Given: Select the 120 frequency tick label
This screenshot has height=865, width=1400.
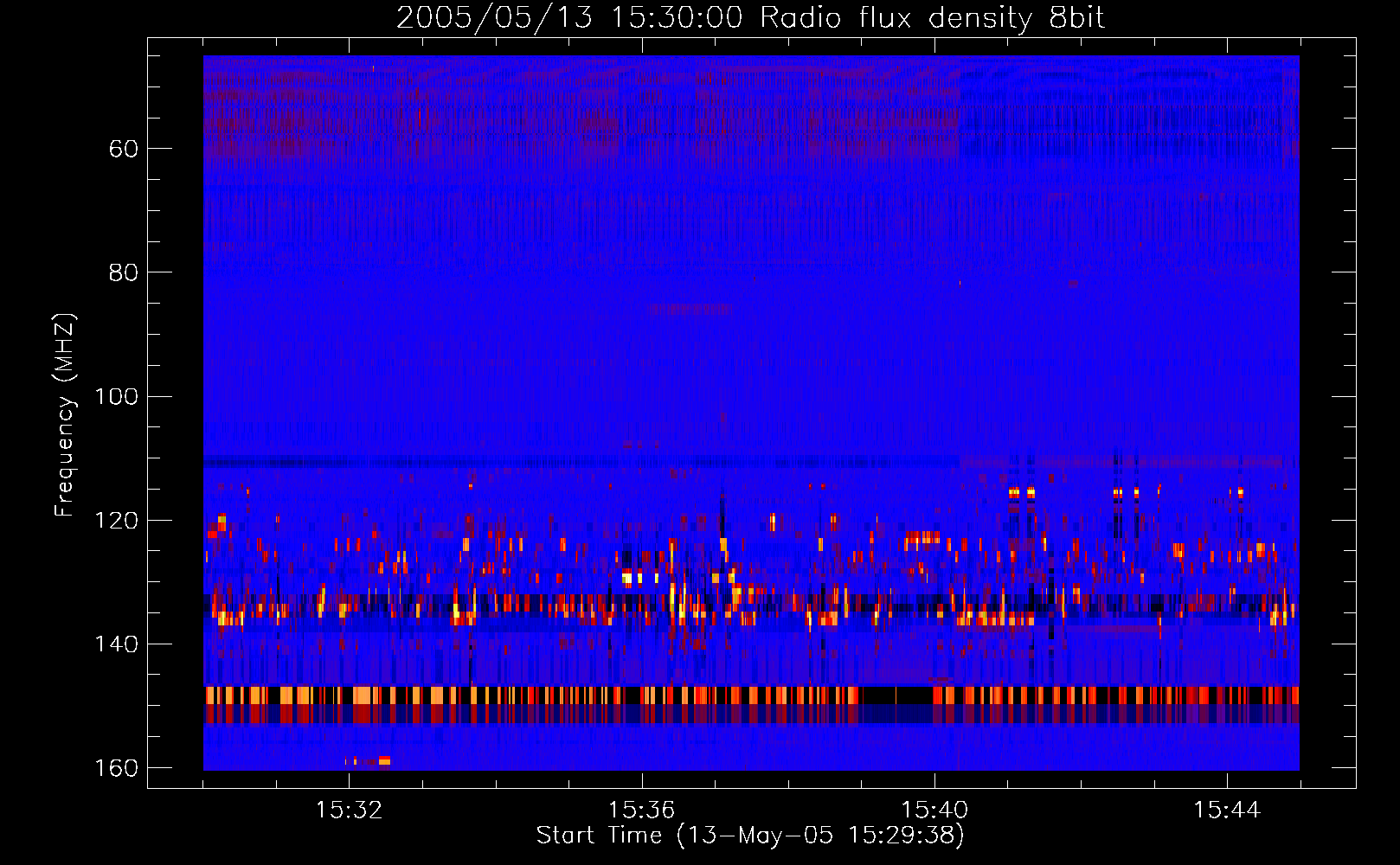Looking at the screenshot, I should click(x=116, y=520).
